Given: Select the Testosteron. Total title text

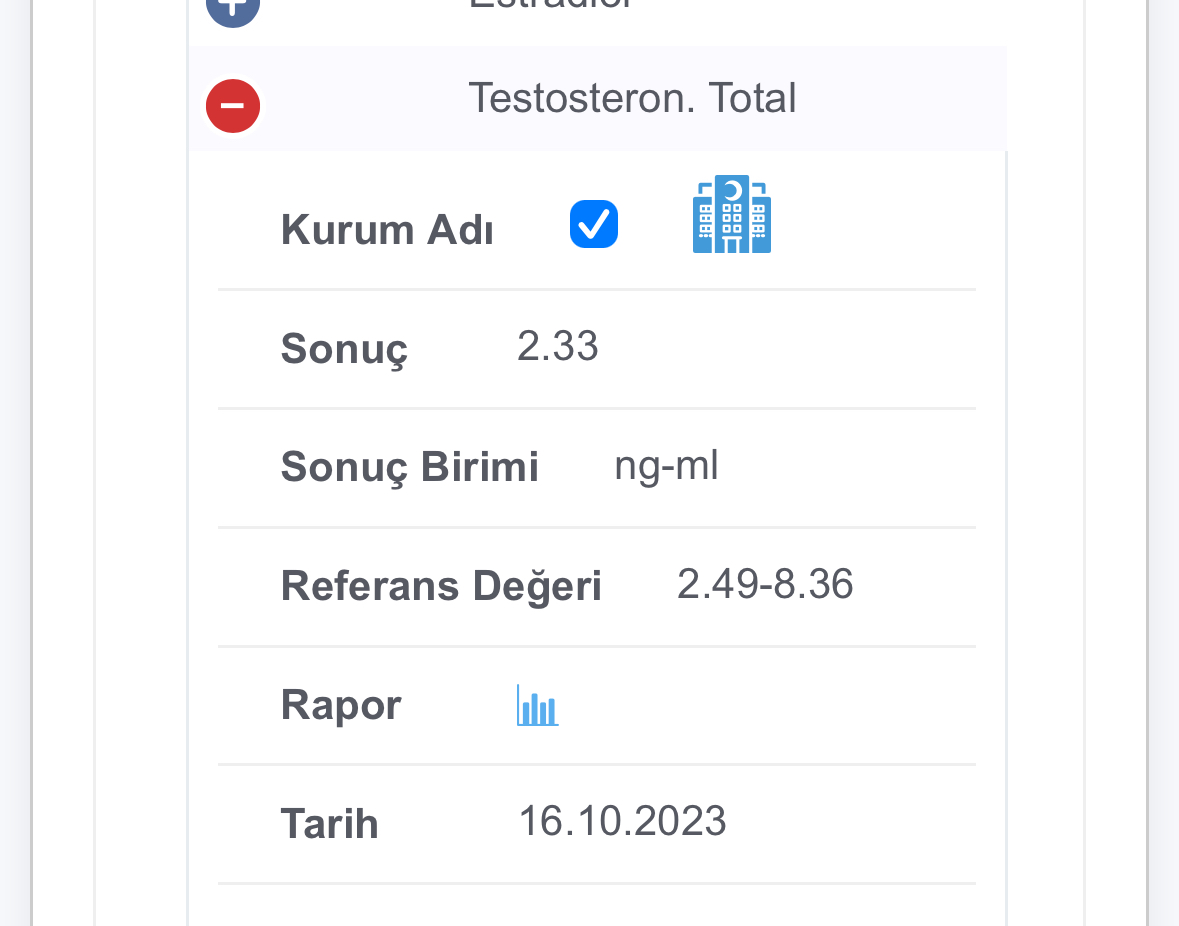Looking at the screenshot, I should click(632, 98).
